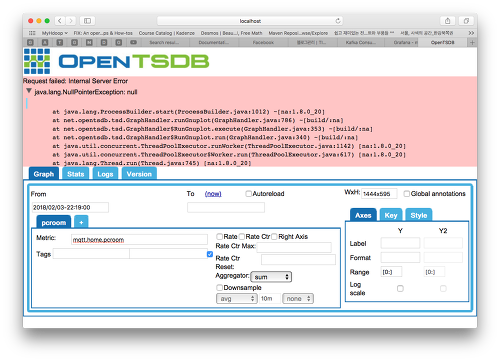Select the pcroom metric tab
The width and height of the screenshot is (500, 361).
pyautogui.click(x=54, y=222)
